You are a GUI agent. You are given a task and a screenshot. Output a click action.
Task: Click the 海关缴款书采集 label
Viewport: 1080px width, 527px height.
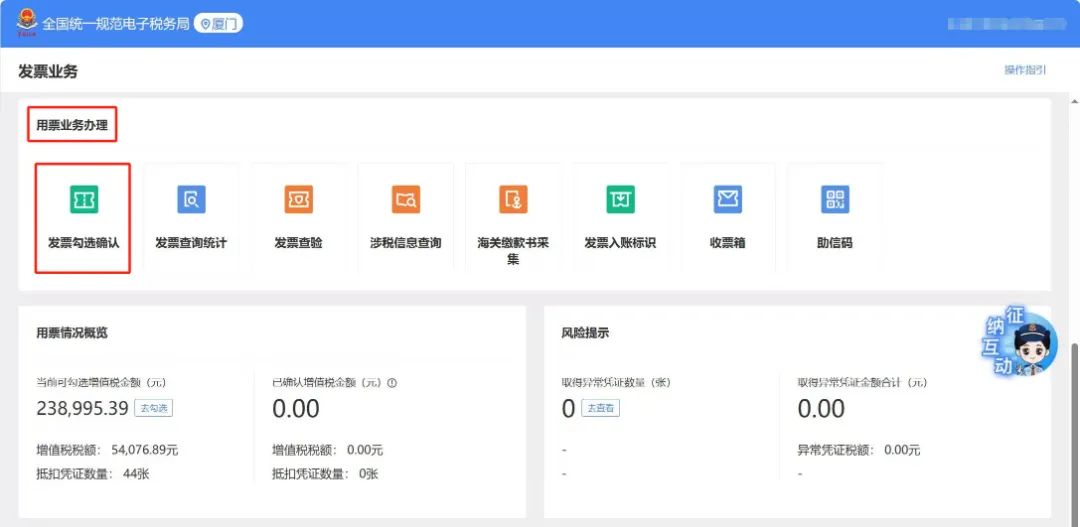point(513,251)
